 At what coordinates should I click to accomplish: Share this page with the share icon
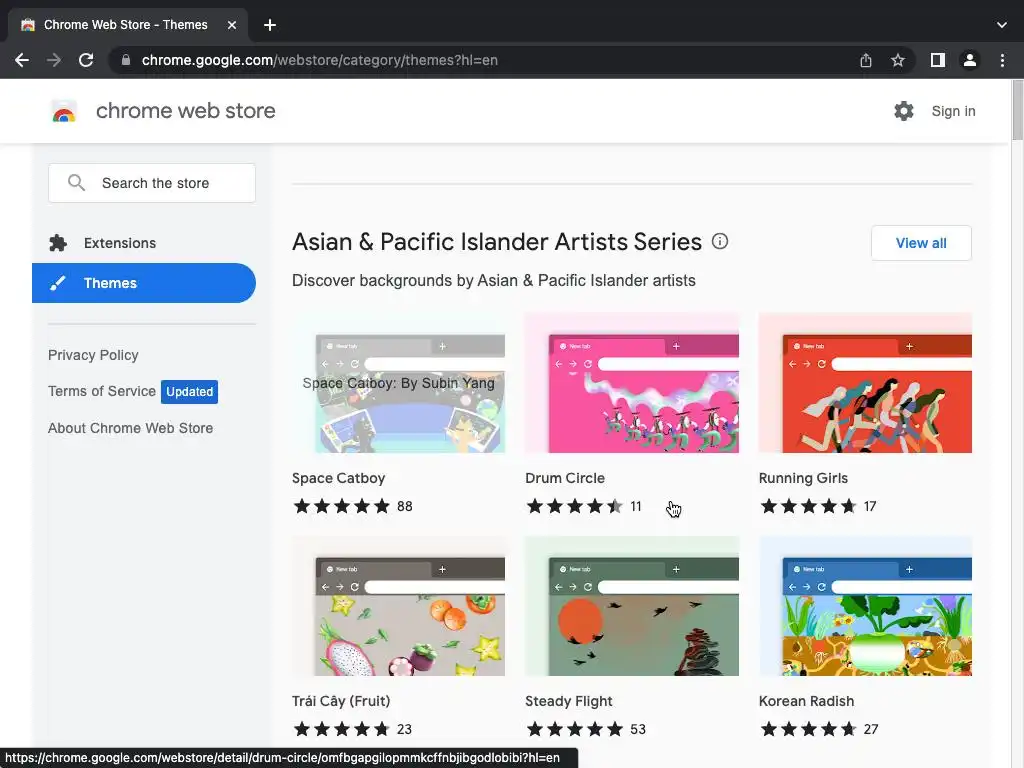pyautogui.click(x=866, y=60)
